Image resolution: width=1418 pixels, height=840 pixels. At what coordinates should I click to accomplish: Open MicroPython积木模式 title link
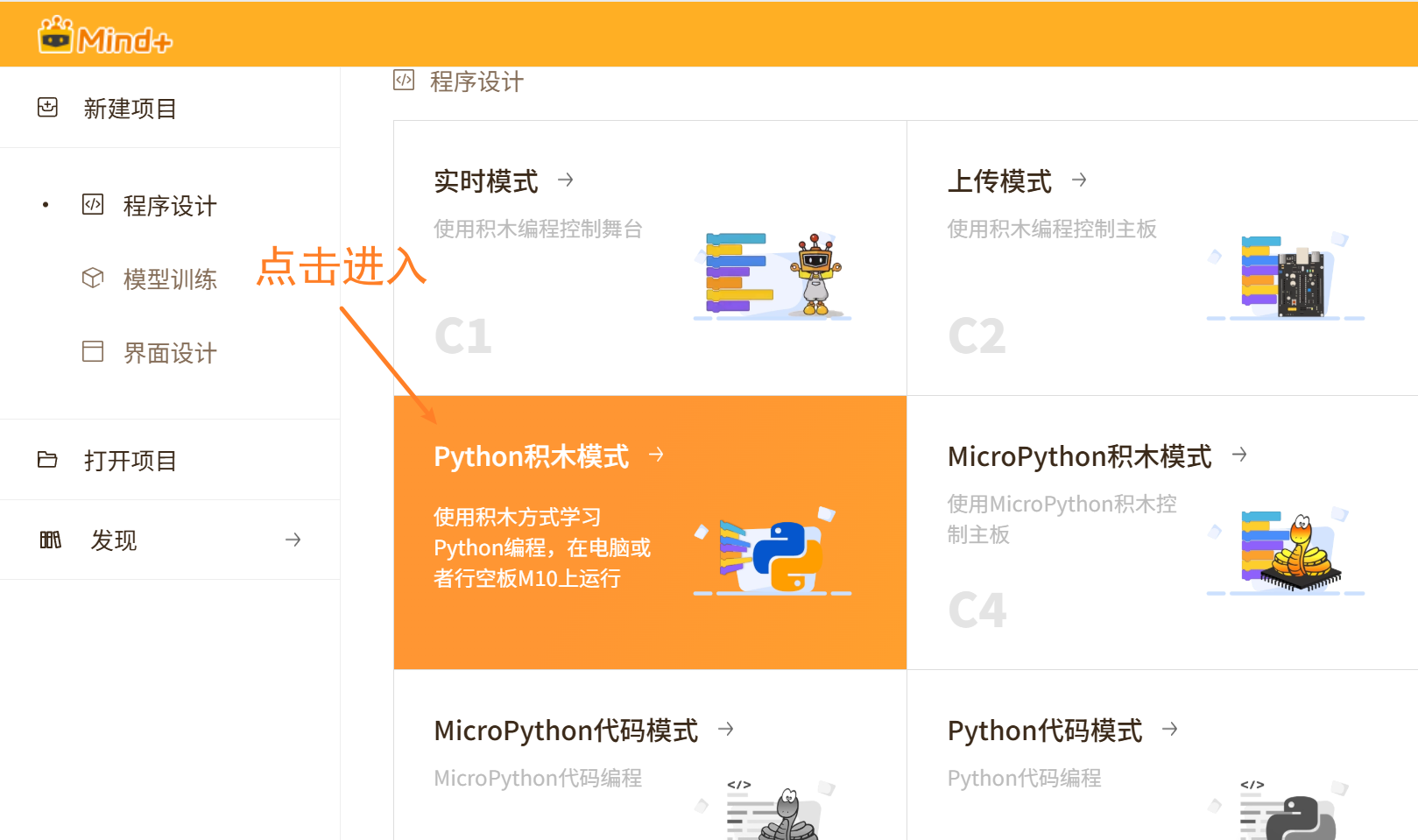(1079, 456)
